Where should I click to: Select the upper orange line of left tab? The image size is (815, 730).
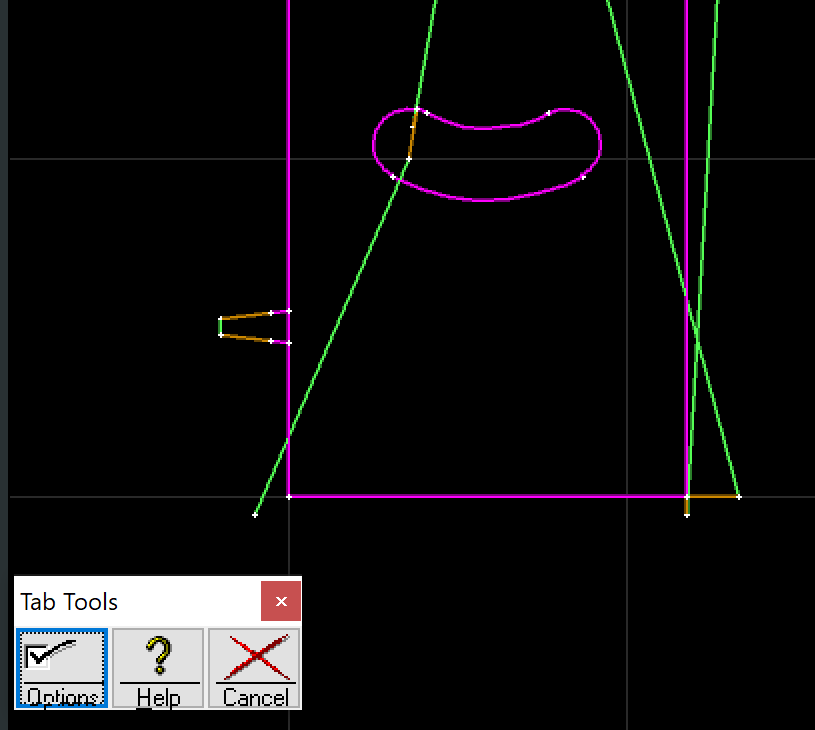245,316
